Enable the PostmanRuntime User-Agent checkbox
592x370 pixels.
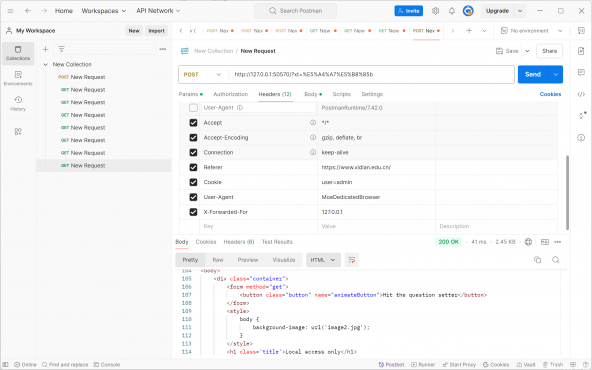pos(193,108)
